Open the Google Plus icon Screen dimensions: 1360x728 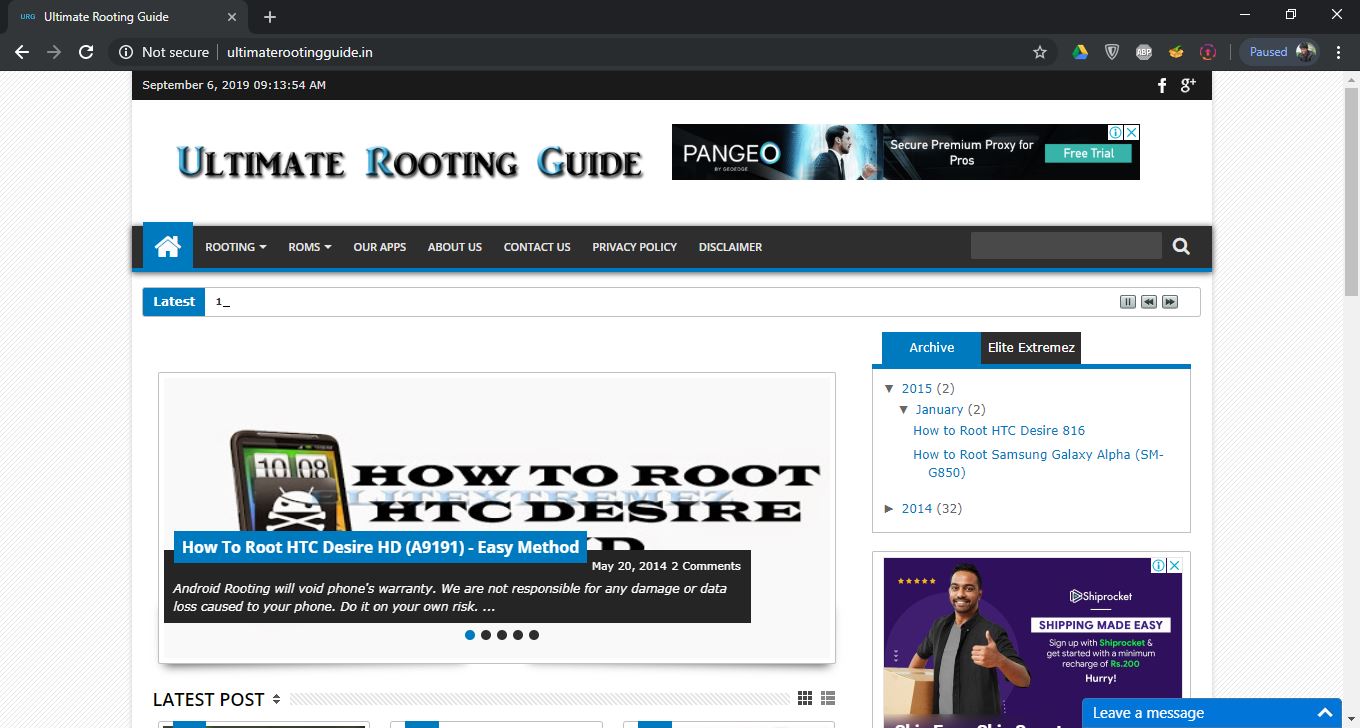pos(1188,86)
